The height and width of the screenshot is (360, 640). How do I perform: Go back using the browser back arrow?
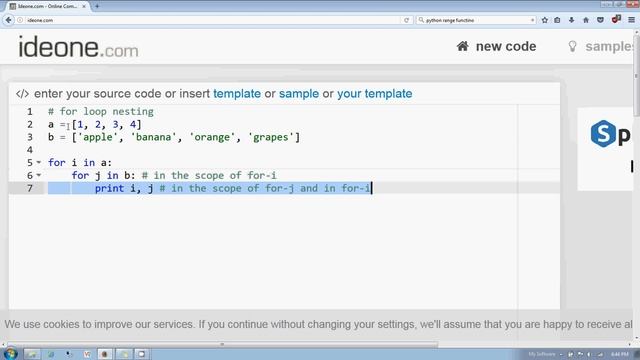(8, 20)
